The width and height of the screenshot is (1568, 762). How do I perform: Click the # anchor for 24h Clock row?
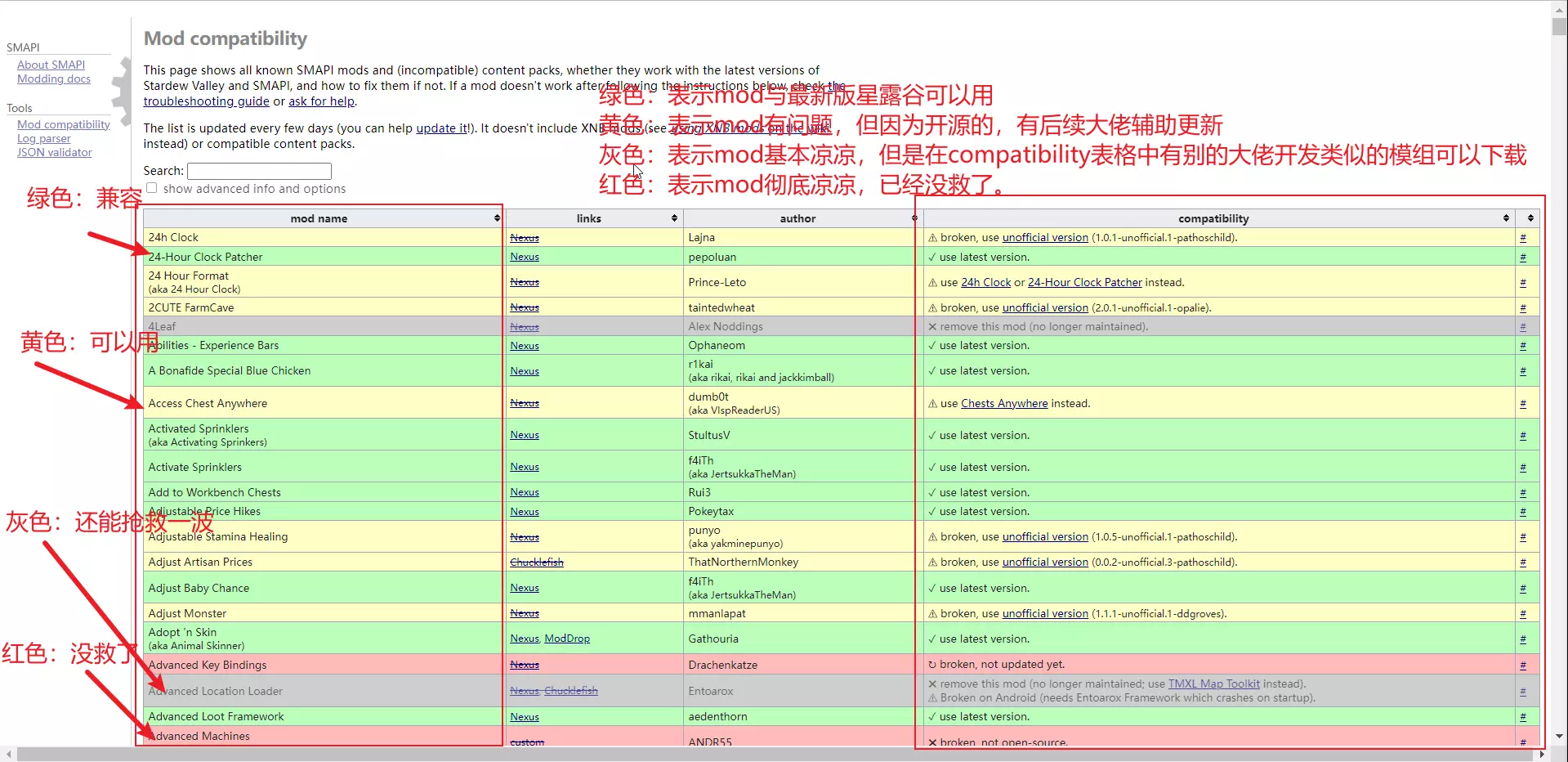pyautogui.click(x=1523, y=238)
